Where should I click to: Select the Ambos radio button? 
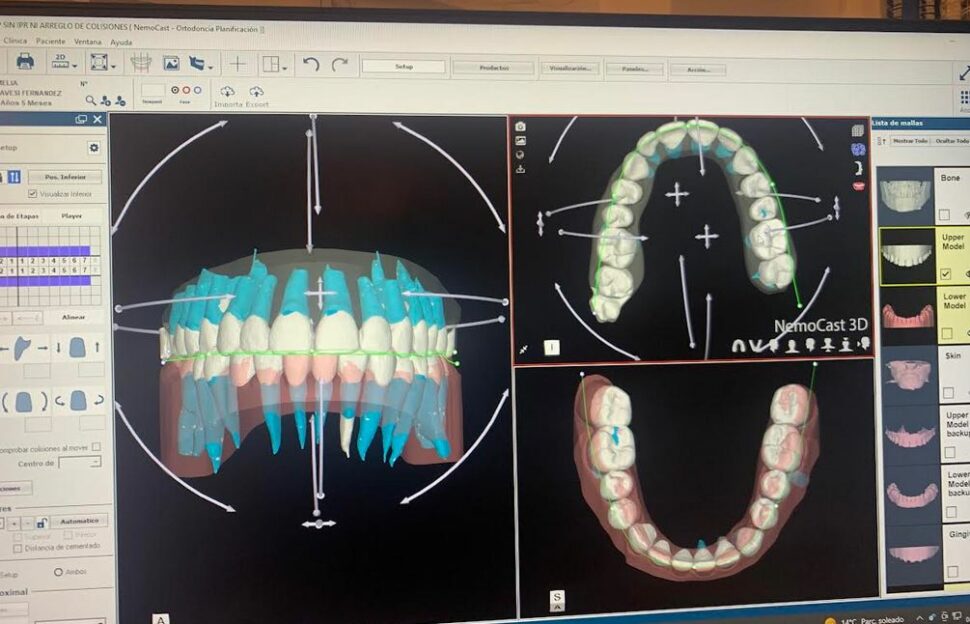click(58, 572)
